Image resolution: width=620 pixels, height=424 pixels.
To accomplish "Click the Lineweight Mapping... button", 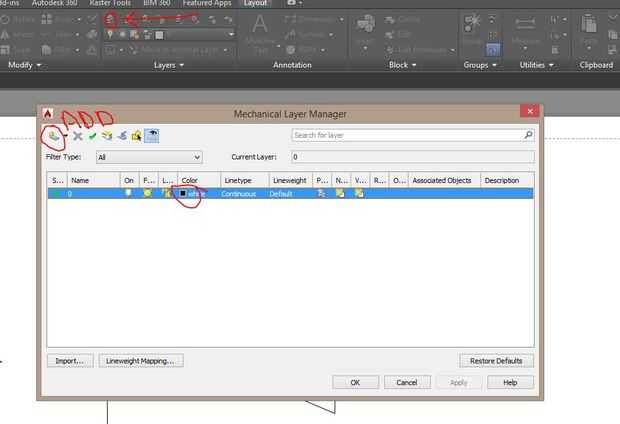I will (x=141, y=361).
